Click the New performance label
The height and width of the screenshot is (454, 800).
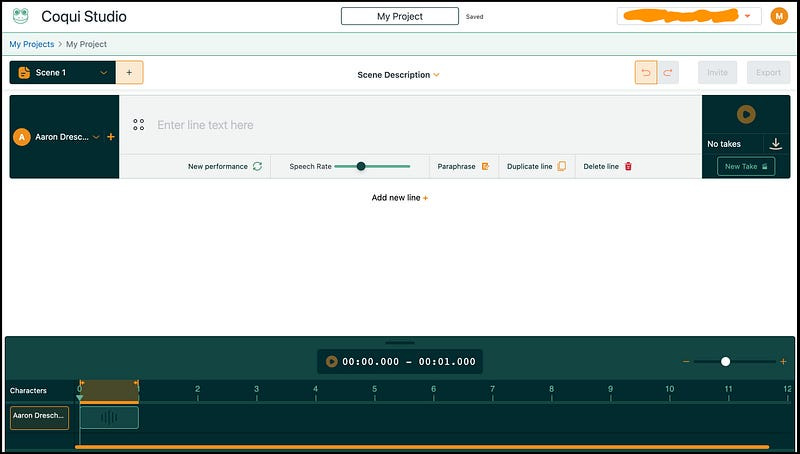[x=217, y=166]
